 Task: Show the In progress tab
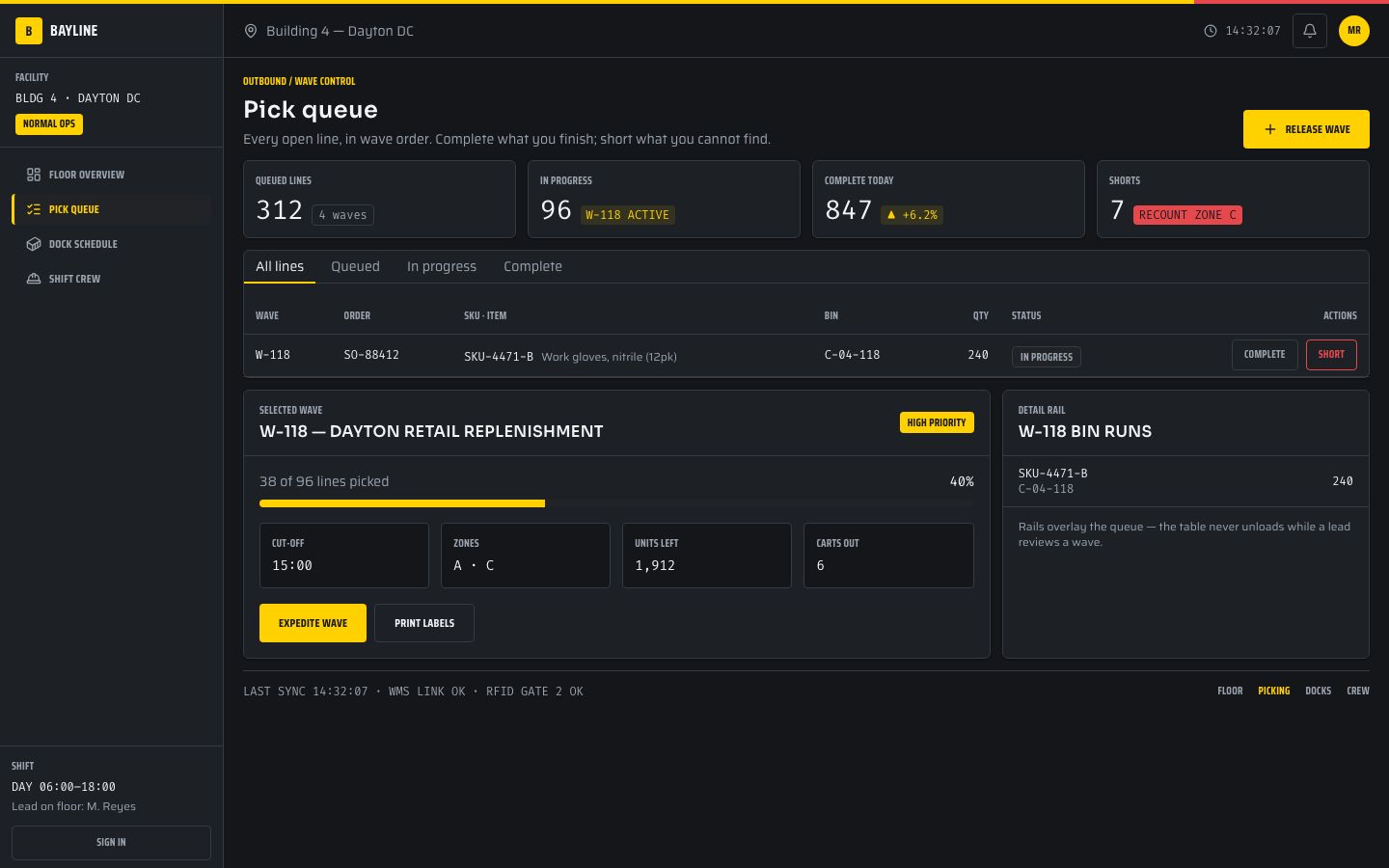point(442,266)
